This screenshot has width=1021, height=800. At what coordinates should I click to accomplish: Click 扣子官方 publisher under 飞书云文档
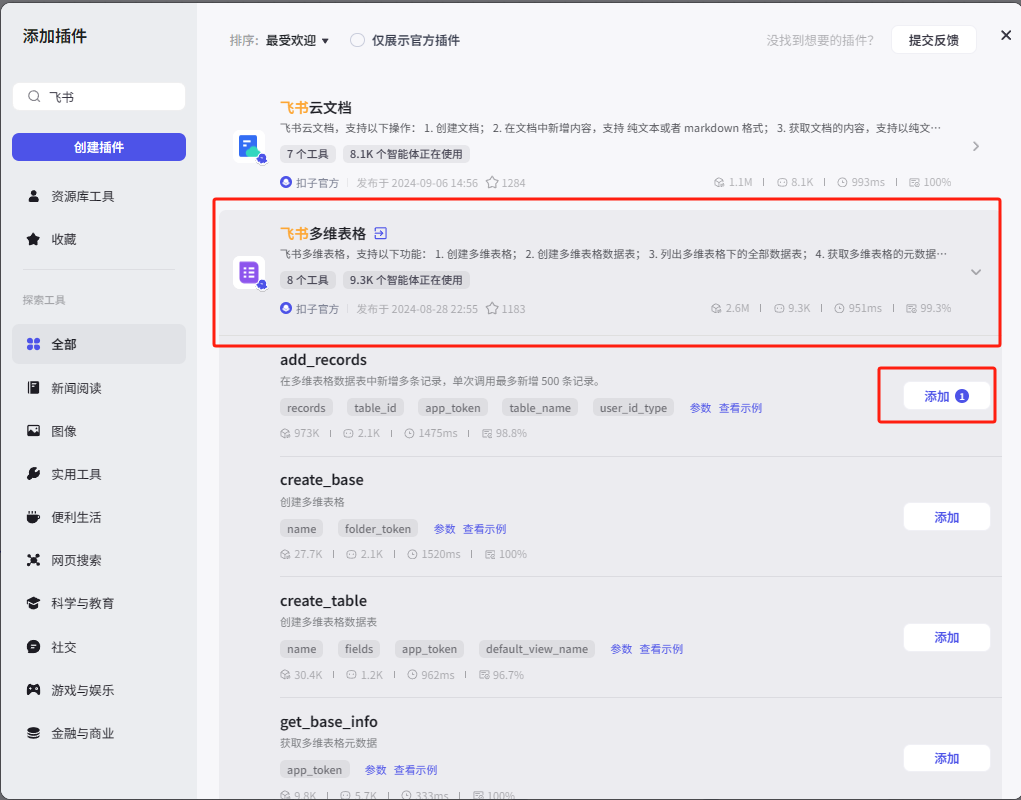click(x=310, y=183)
